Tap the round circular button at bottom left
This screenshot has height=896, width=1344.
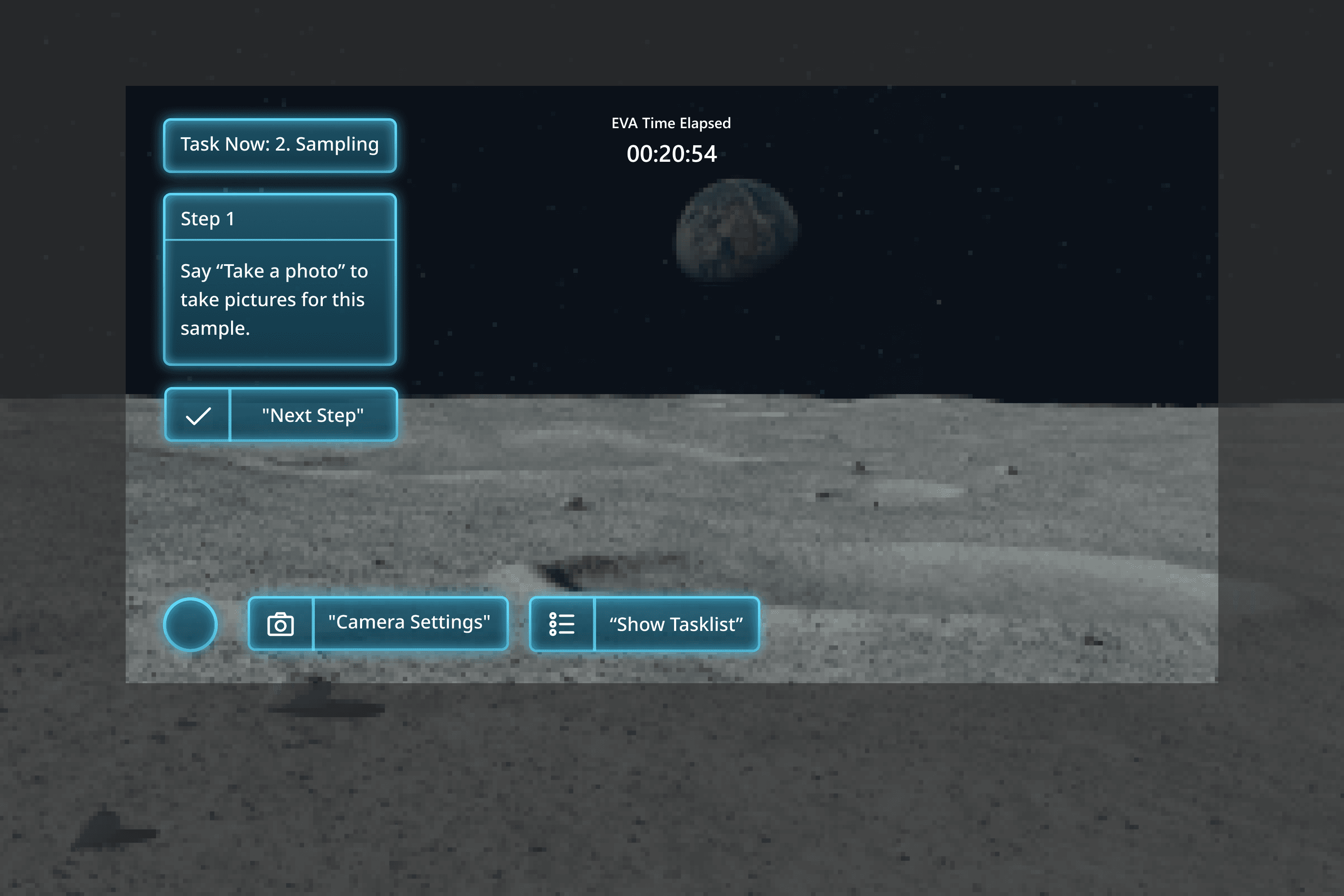point(190,625)
